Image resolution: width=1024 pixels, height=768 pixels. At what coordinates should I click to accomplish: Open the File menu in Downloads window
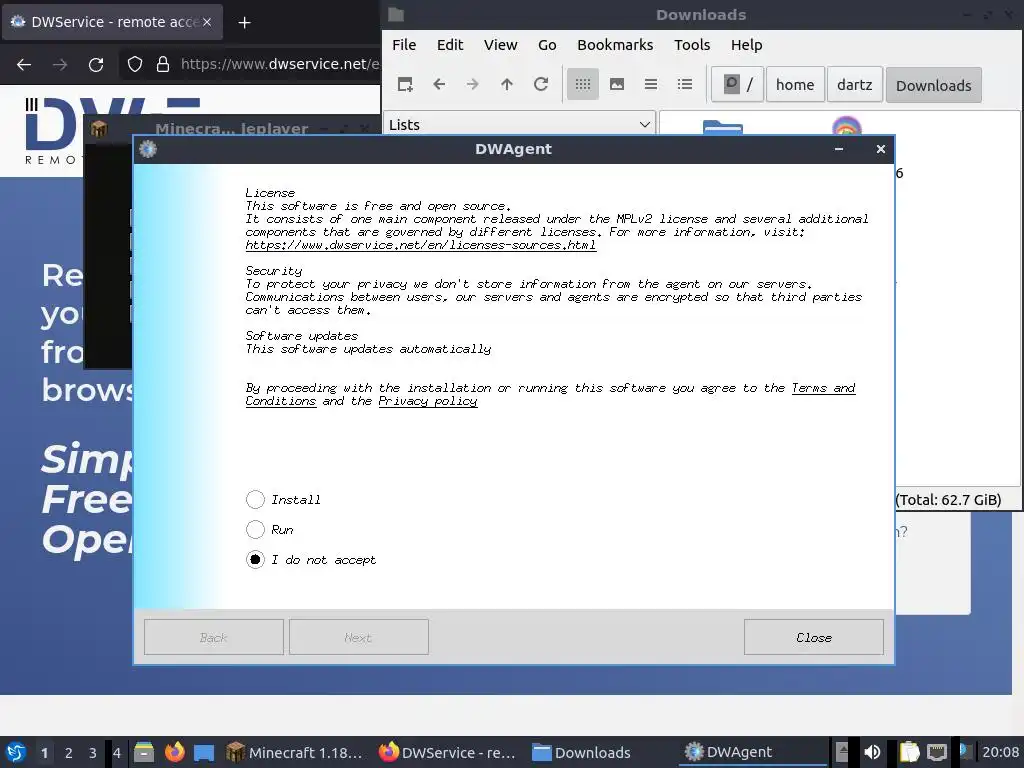(x=404, y=45)
